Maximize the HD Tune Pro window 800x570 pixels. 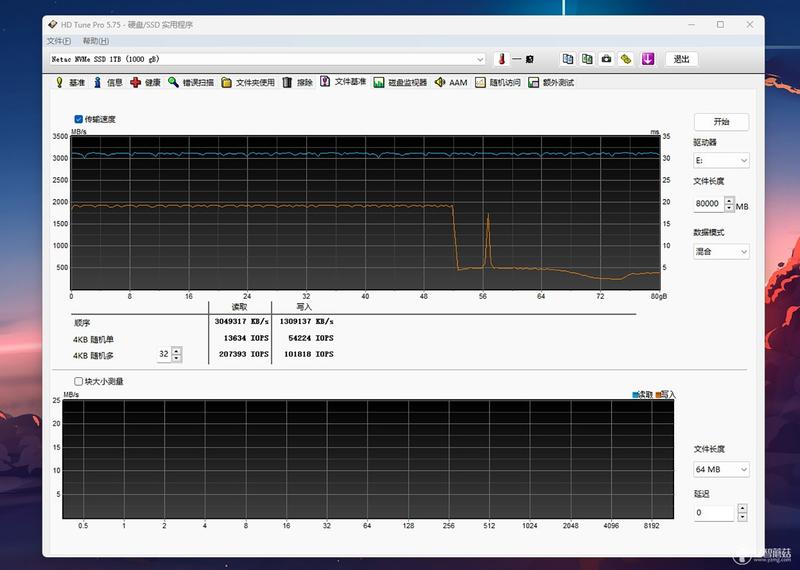click(x=720, y=24)
